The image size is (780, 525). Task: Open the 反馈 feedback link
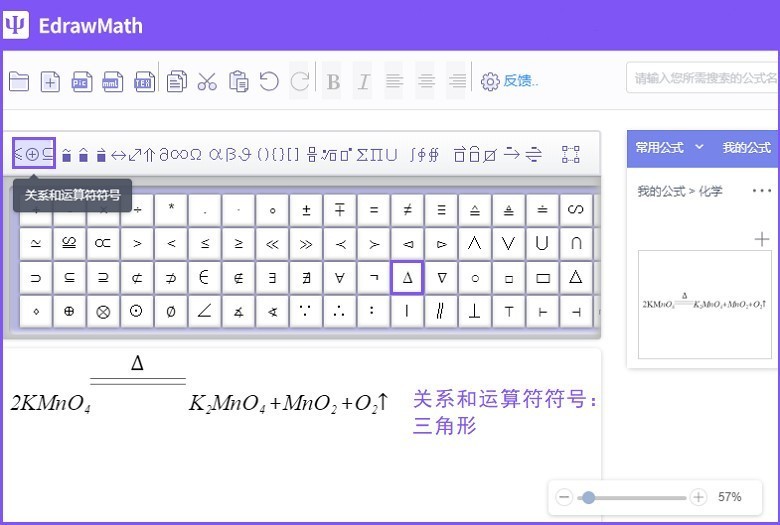pos(520,80)
